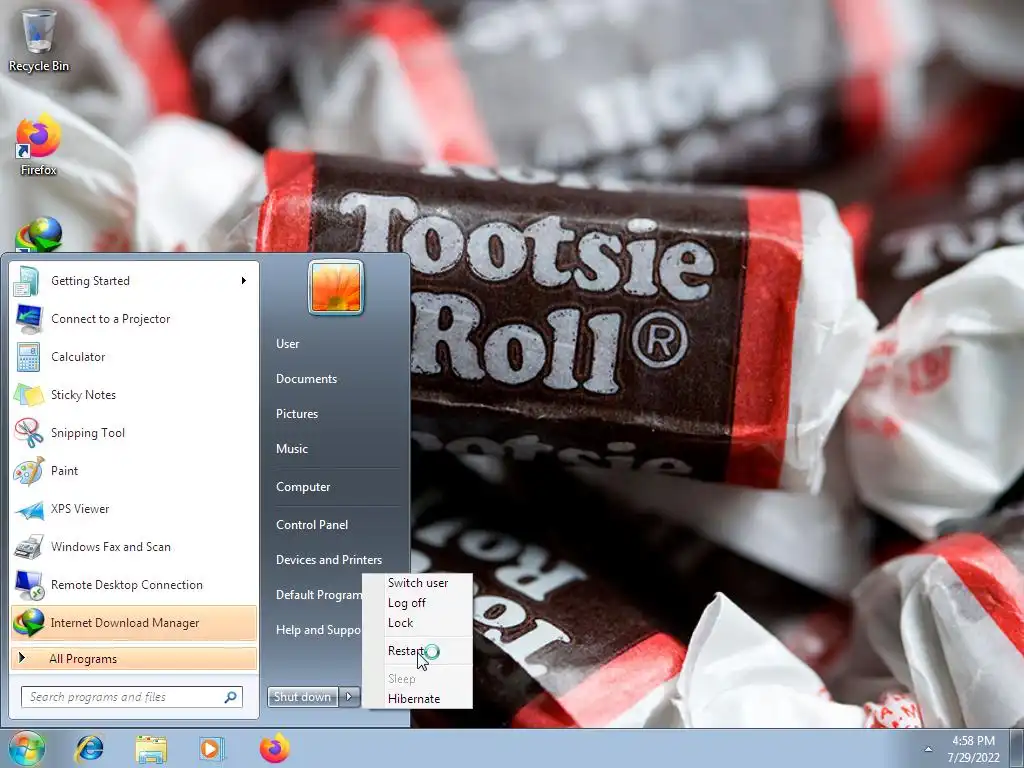Click the arrow next to Shut down

tap(349, 697)
